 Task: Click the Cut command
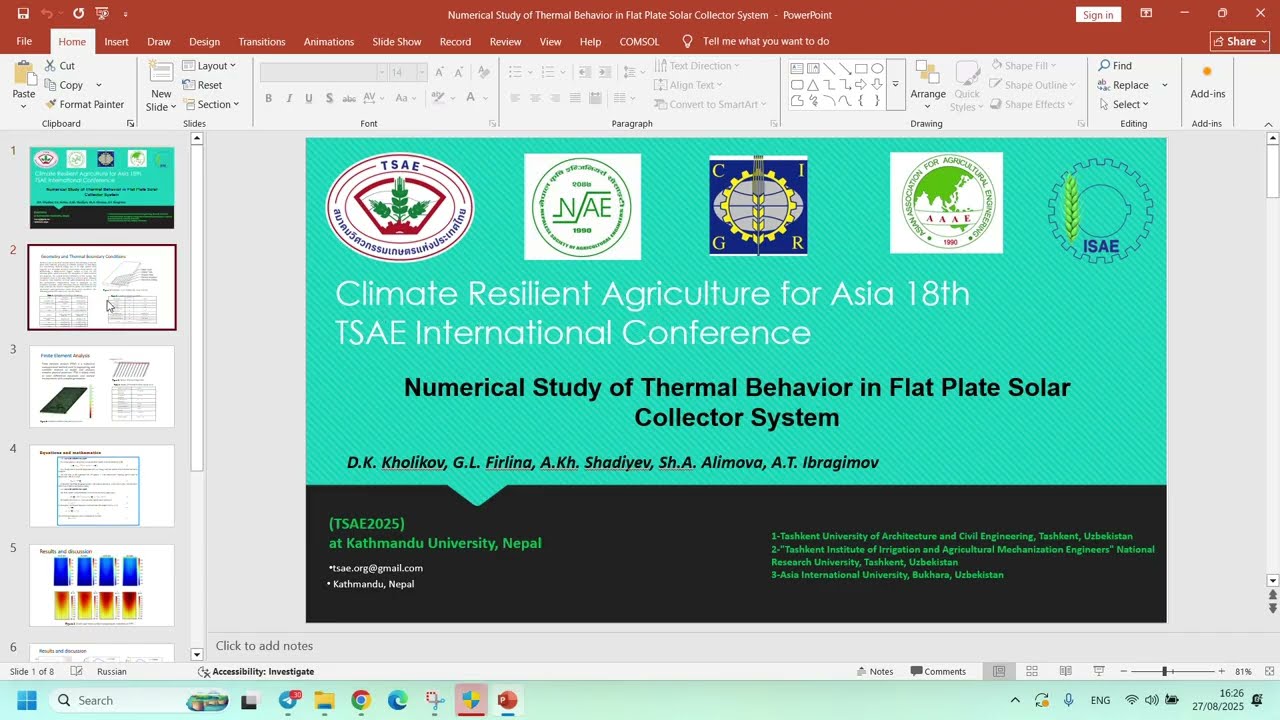59,66
